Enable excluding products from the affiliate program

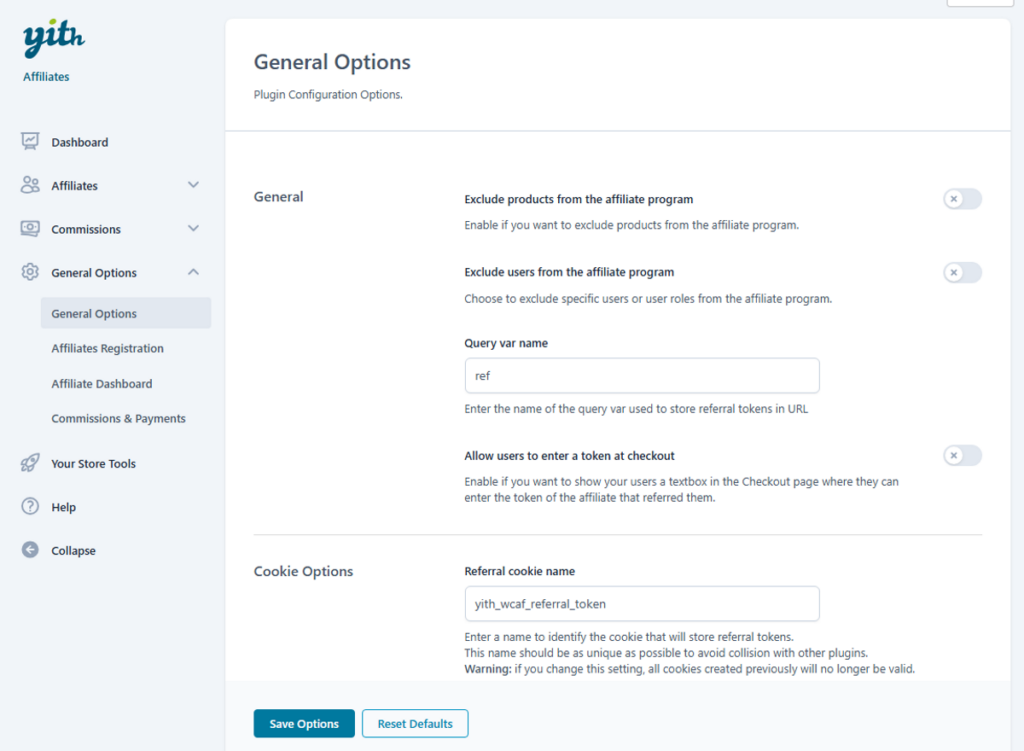coord(961,199)
